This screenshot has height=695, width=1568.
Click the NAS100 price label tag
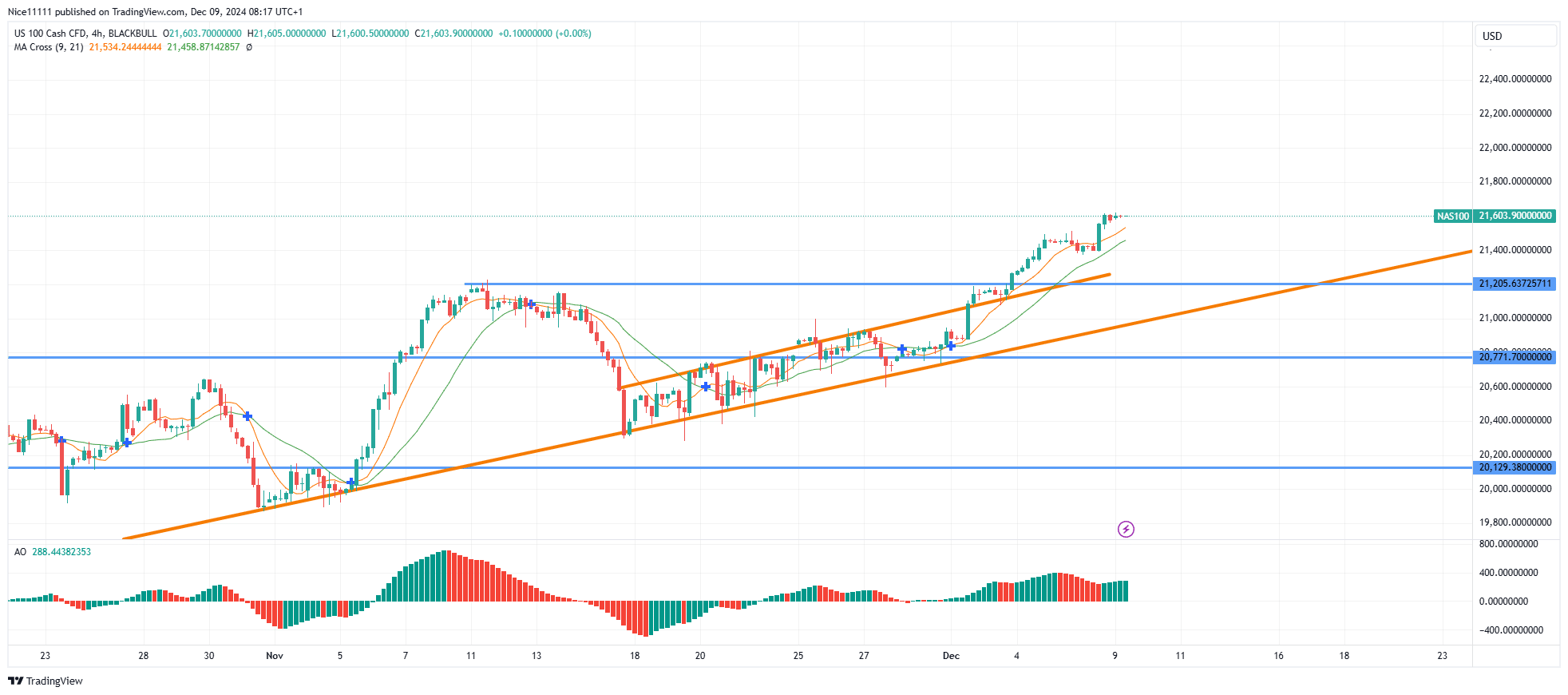[1452, 216]
